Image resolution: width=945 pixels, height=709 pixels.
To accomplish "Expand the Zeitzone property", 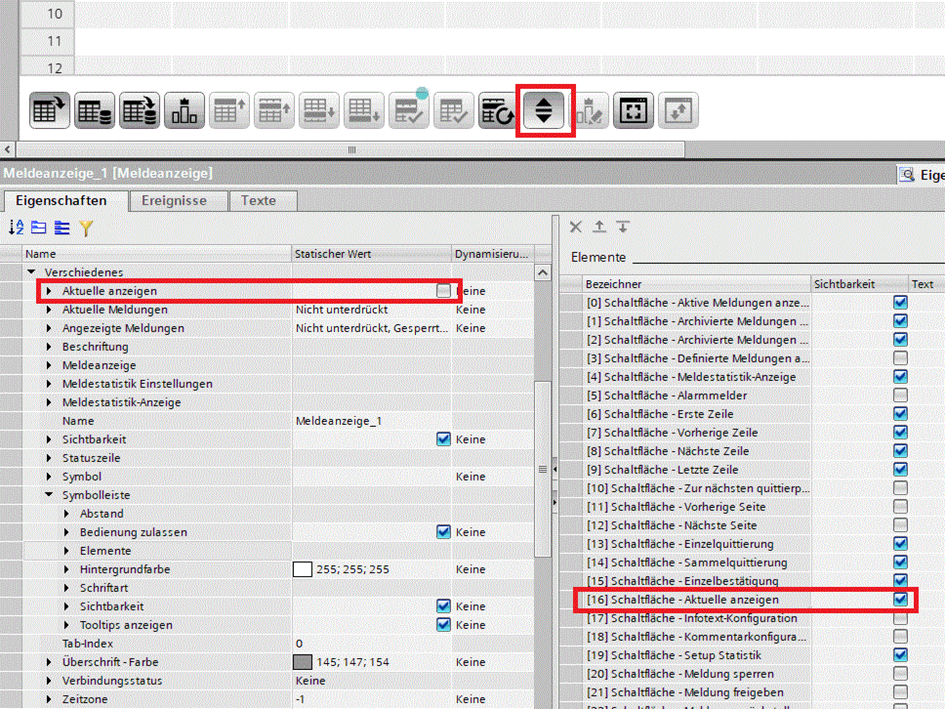I will [x=49, y=699].
